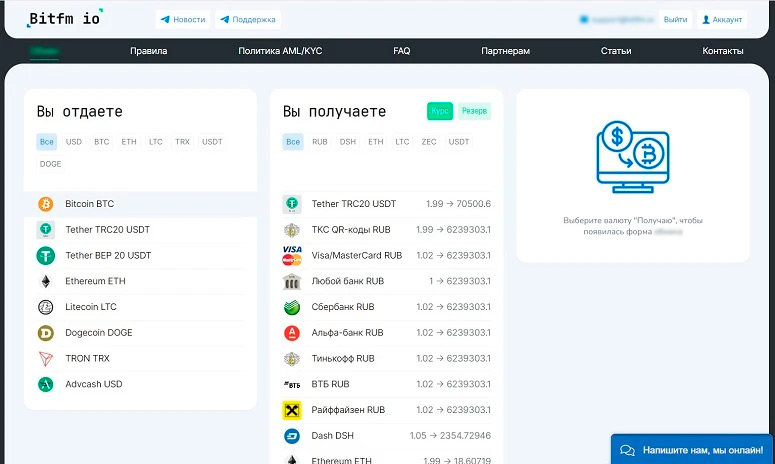Go to Политика AML/KYC page
Viewport: 775px width, 464px height.
[280, 51]
